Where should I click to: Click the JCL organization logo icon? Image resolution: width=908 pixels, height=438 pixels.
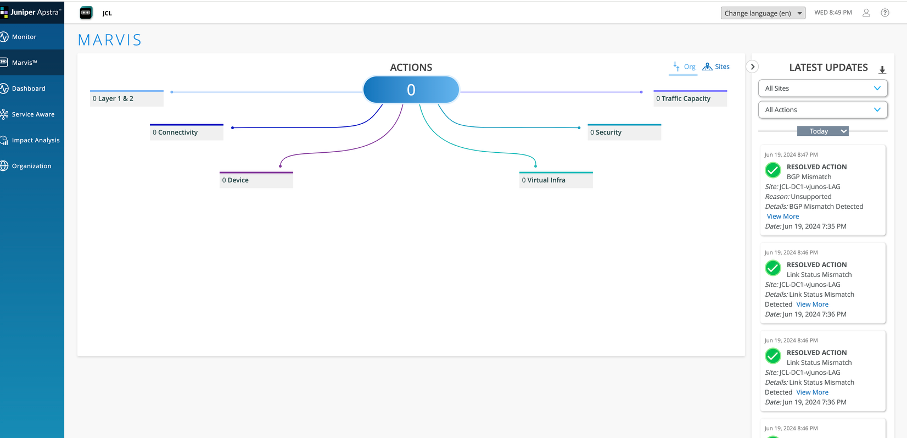(x=86, y=13)
